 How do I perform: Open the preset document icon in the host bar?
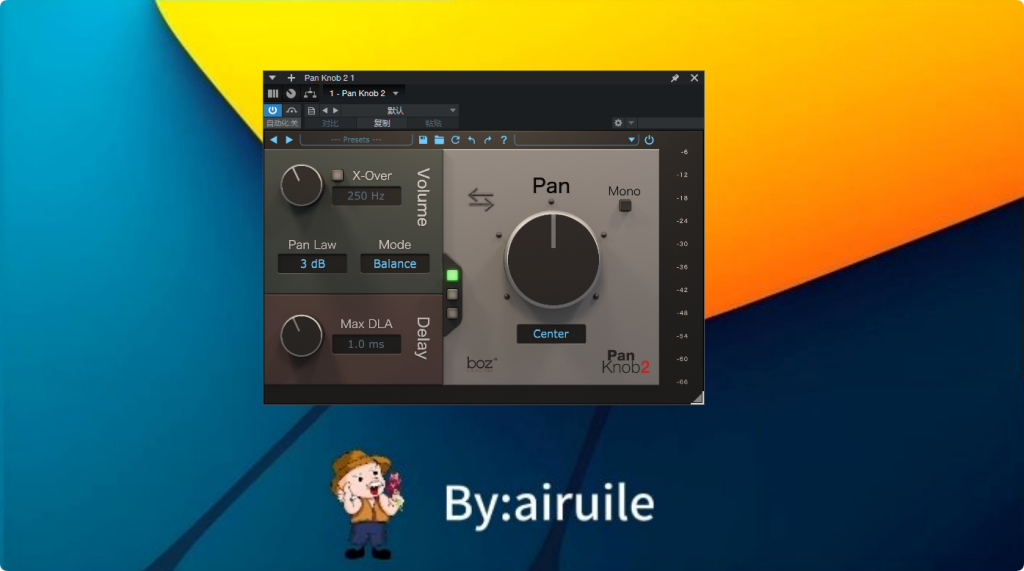(312, 110)
